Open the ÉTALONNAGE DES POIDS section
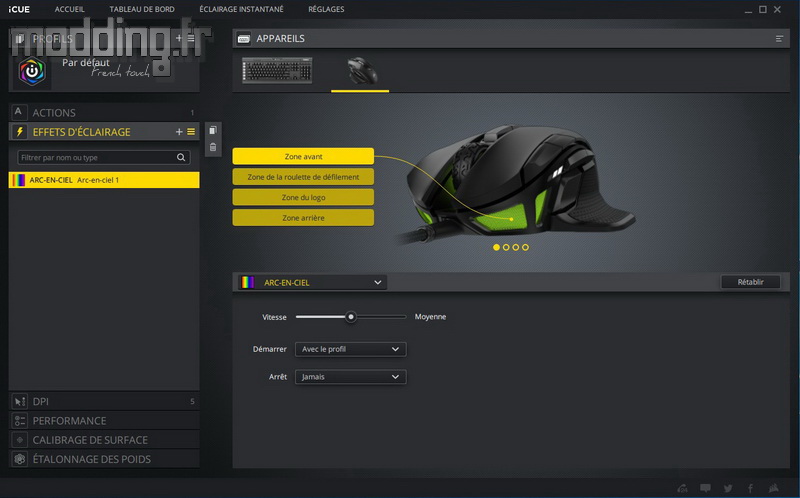Viewport: 800px width, 498px height. pos(104,459)
